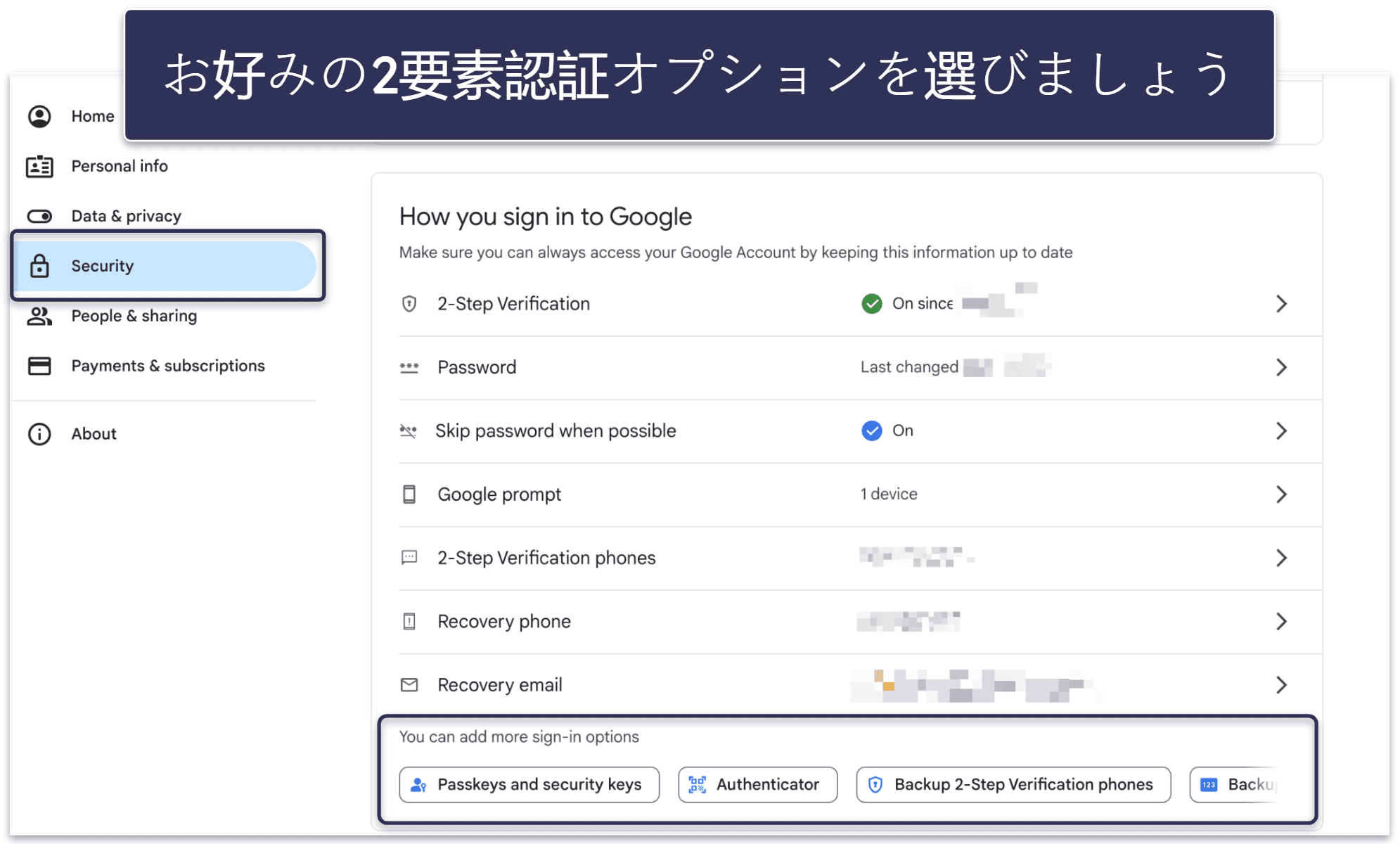Click 'How you sign in to Google' heading

(546, 217)
